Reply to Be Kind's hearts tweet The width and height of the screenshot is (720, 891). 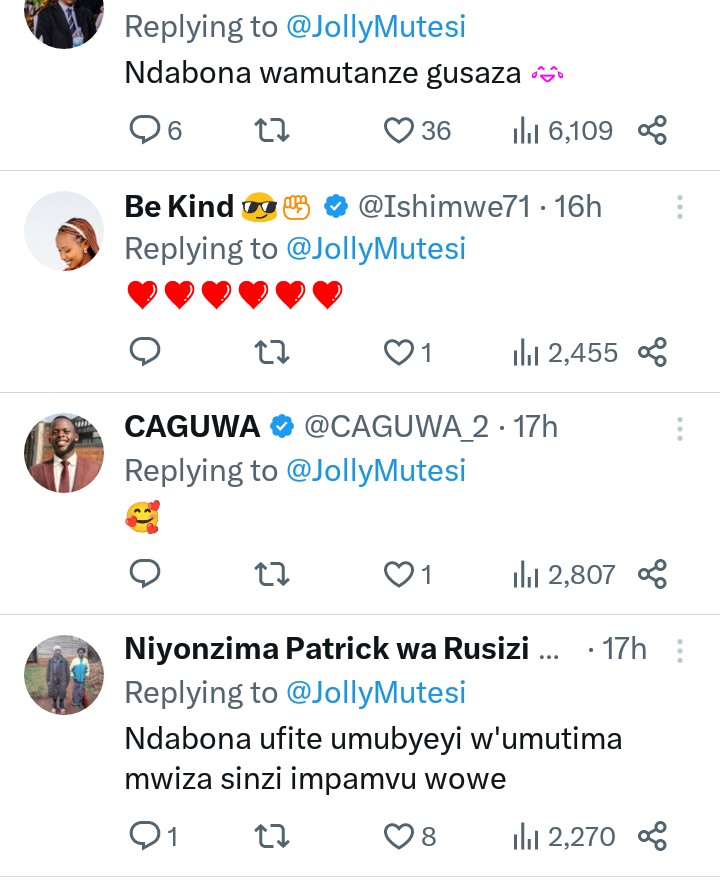(147, 352)
